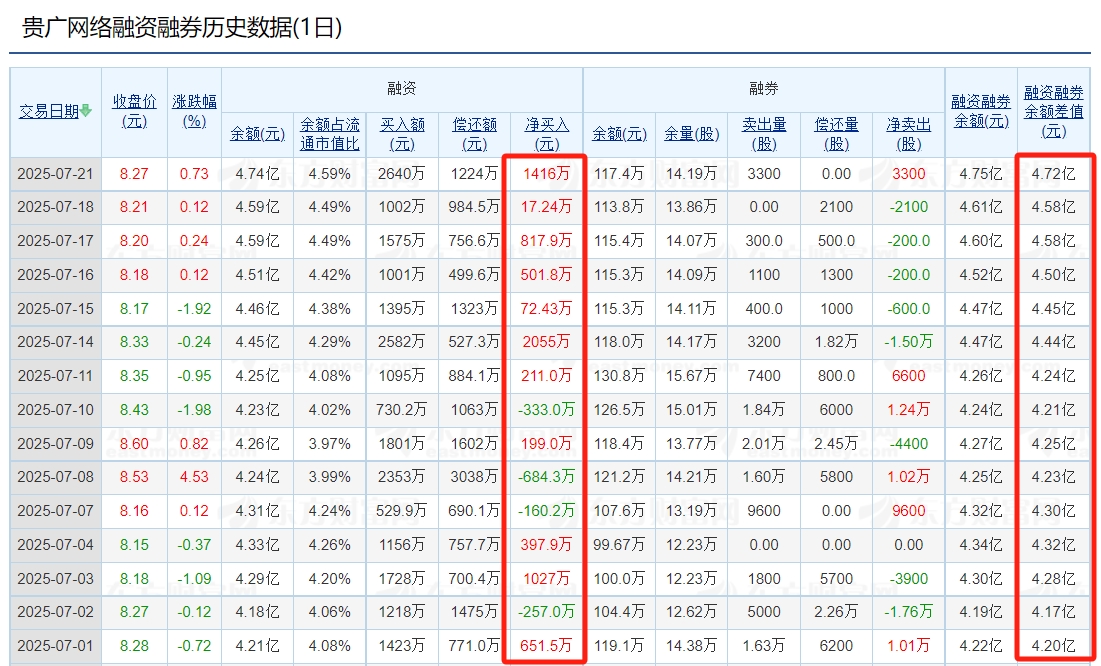Sort by 净卖出(股) column header
1101x666 pixels.
tap(909, 134)
